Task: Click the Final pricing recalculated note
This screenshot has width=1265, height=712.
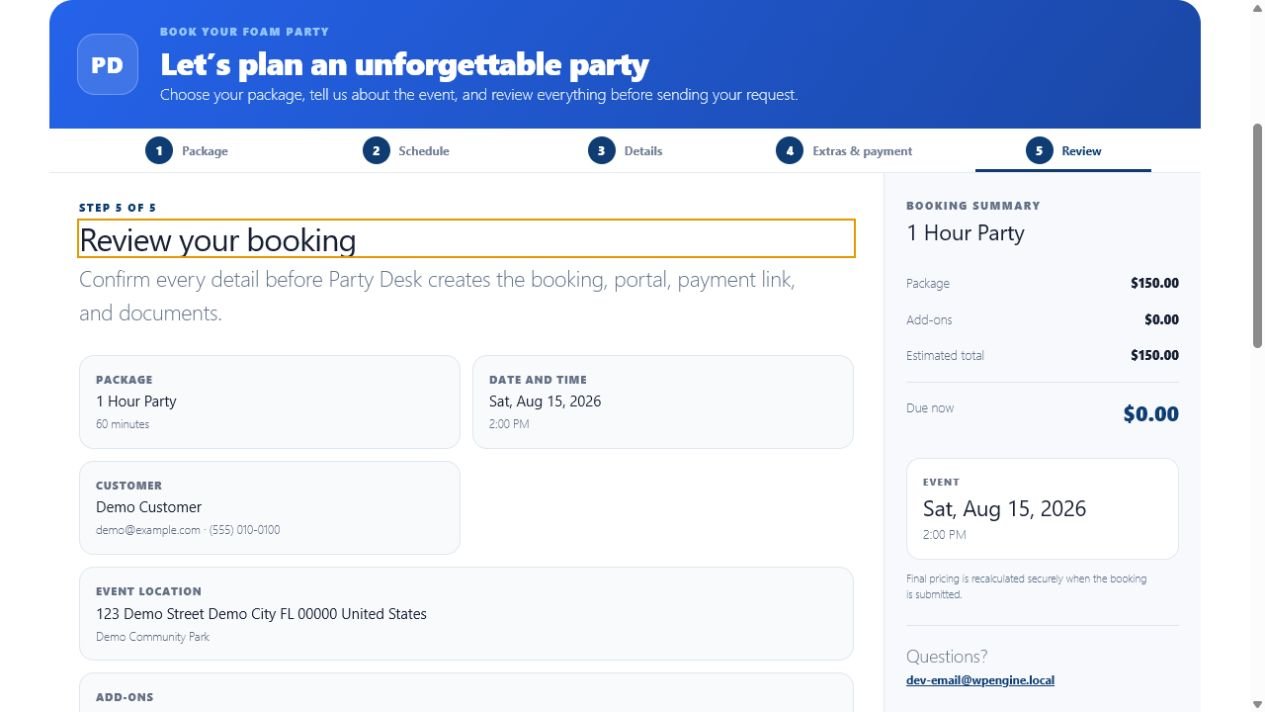Action: coord(1027,586)
